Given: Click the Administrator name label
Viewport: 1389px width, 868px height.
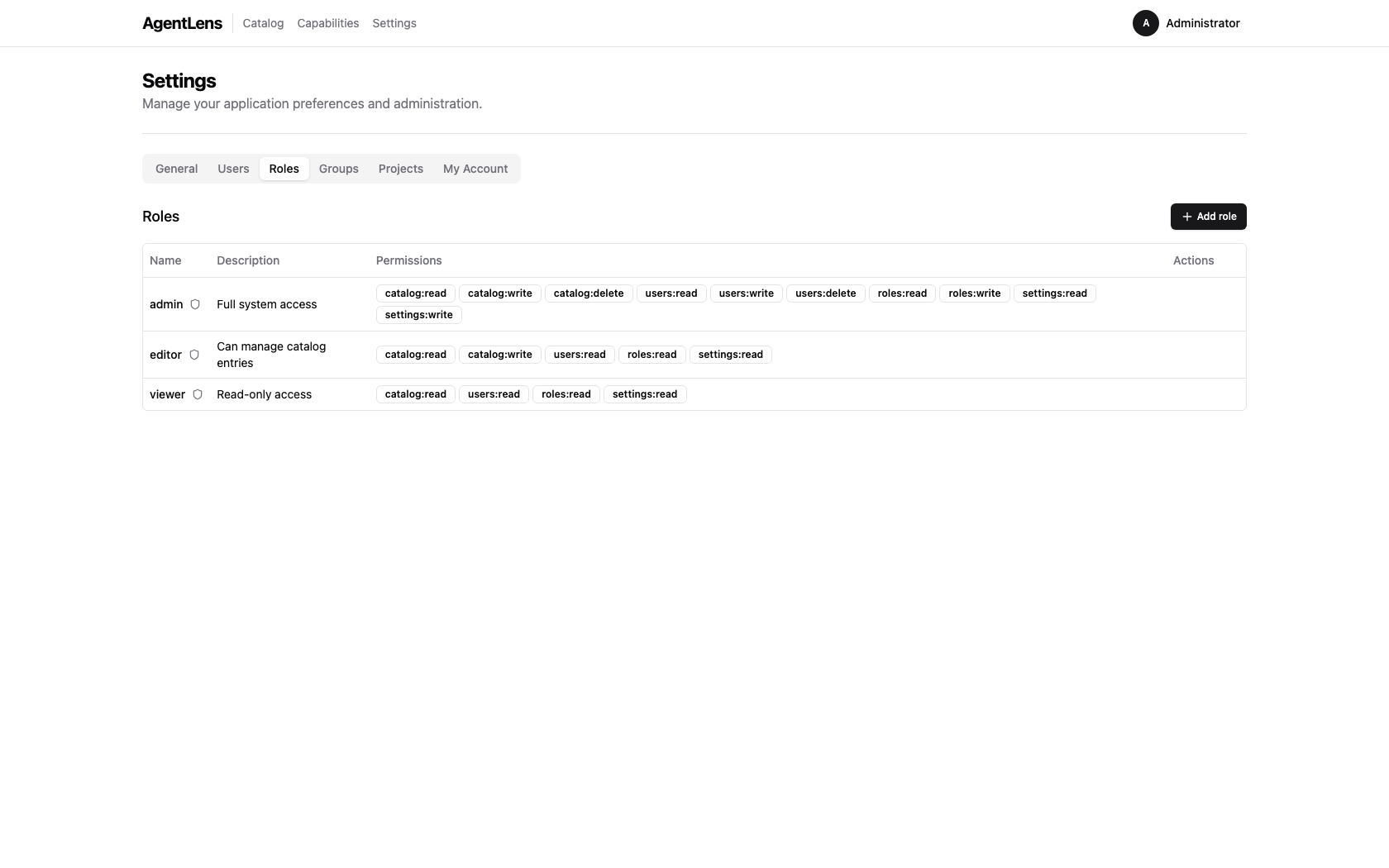Looking at the screenshot, I should pos(1204,23).
